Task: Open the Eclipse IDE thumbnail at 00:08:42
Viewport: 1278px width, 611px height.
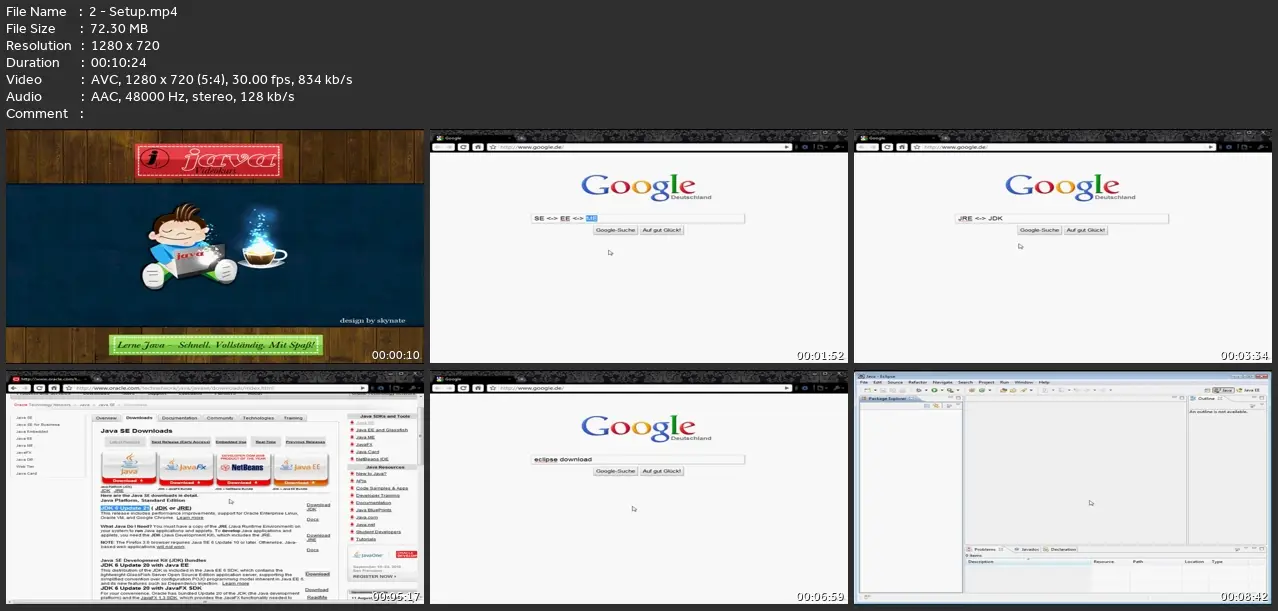Action: click(1062, 487)
